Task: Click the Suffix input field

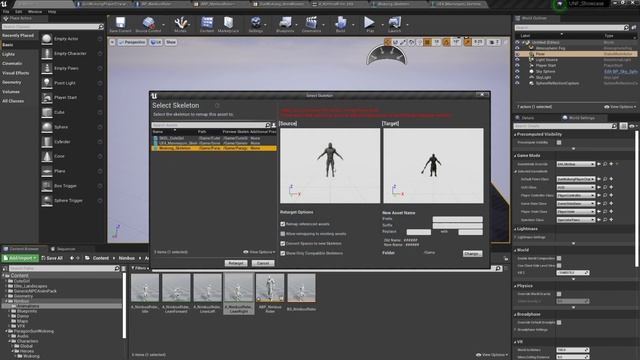Action: 458,225
